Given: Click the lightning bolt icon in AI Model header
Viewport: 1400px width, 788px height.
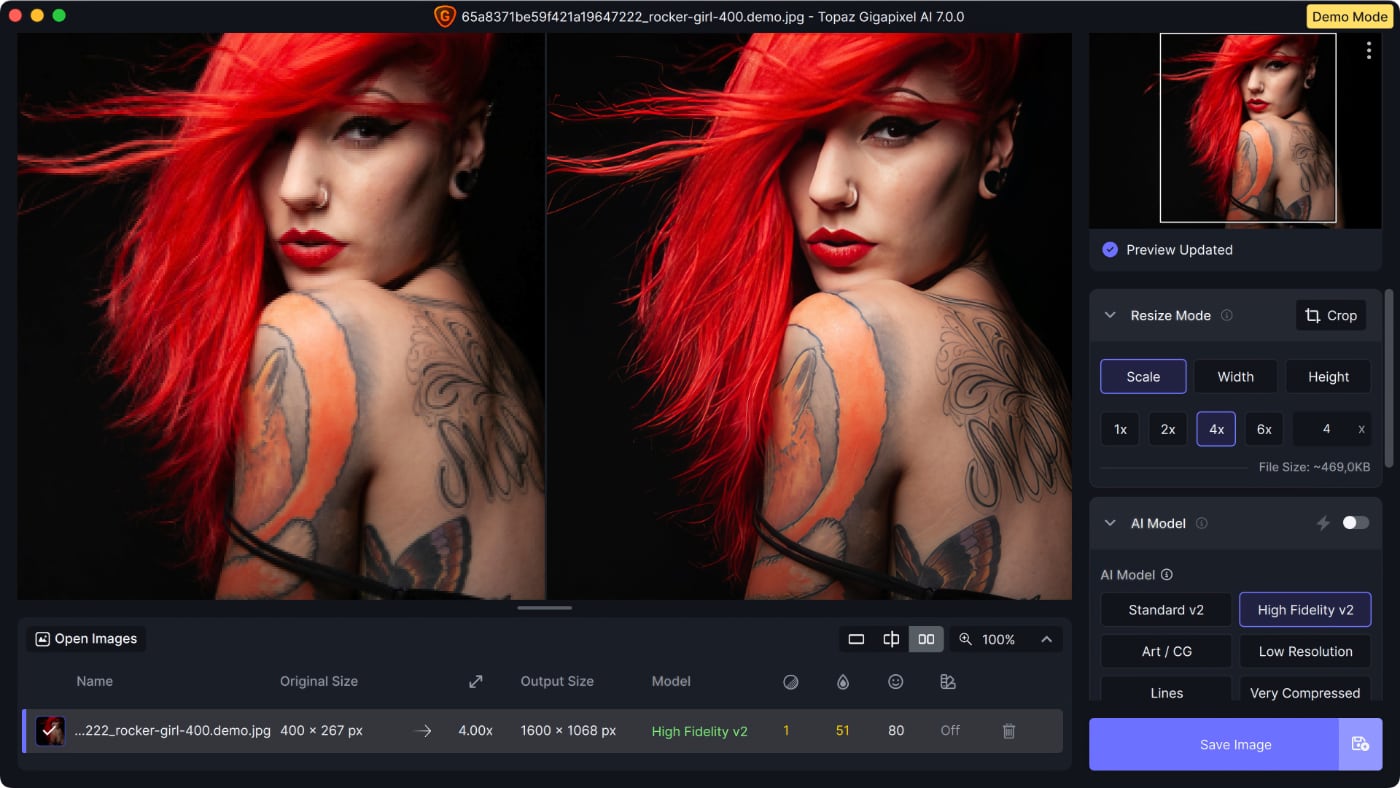Looking at the screenshot, I should click(x=1323, y=523).
